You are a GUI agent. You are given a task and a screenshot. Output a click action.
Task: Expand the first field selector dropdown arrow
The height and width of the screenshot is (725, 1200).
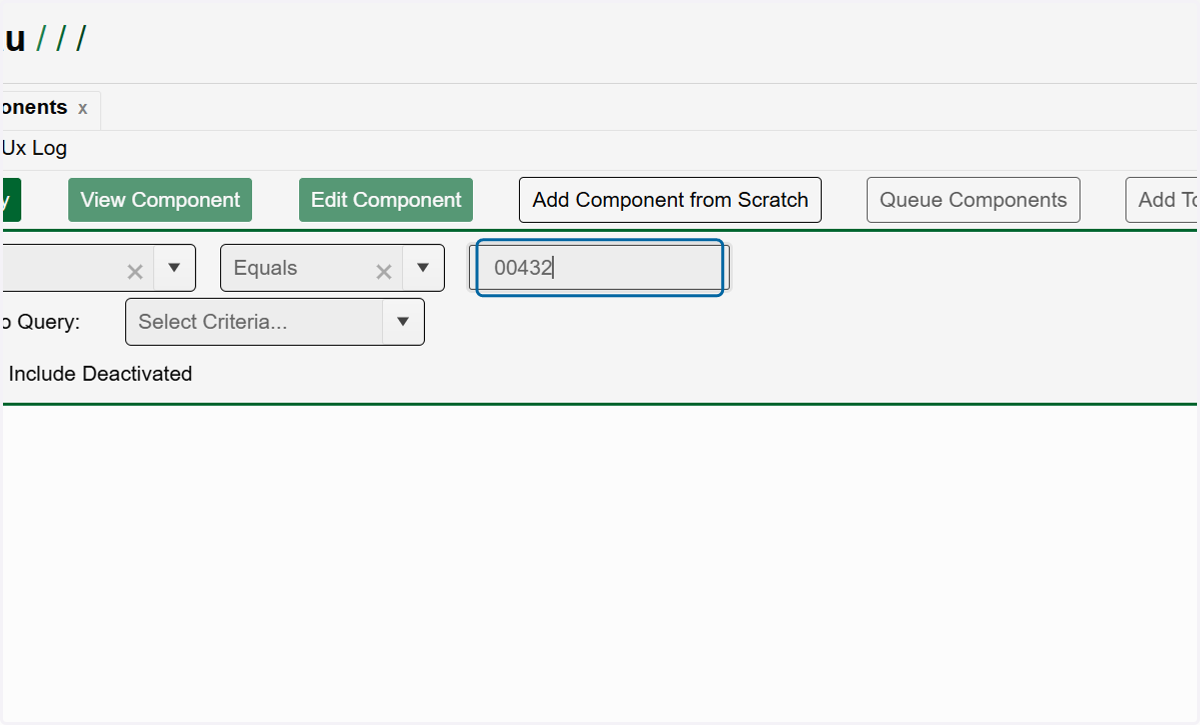tap(174, 268)
